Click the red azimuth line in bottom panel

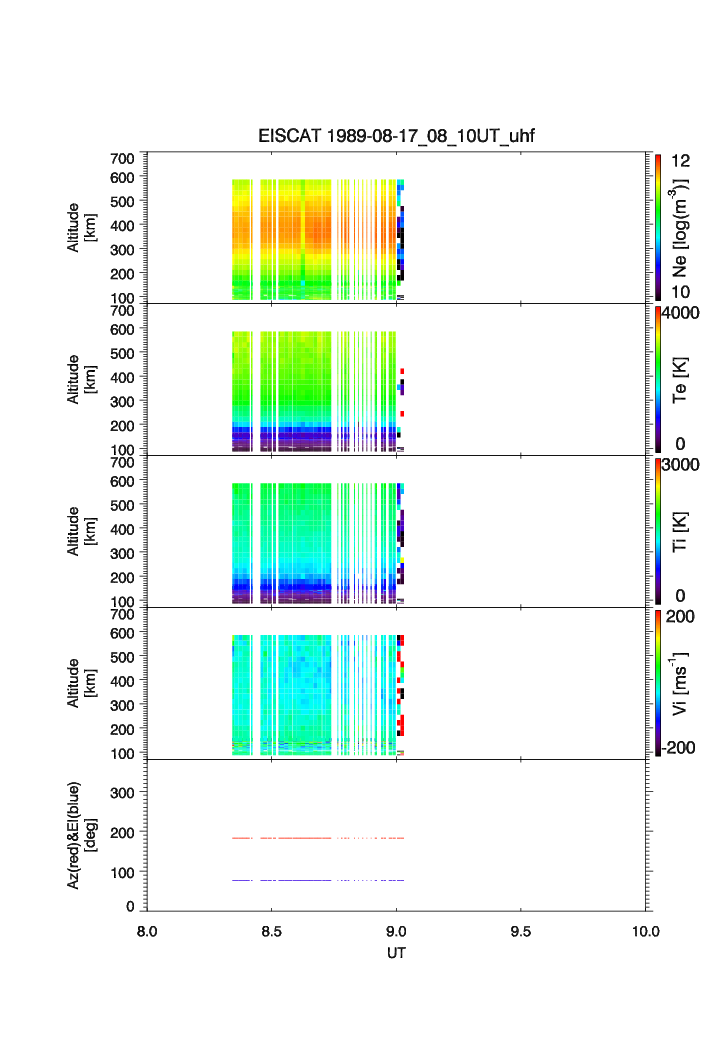click(300, 838)
